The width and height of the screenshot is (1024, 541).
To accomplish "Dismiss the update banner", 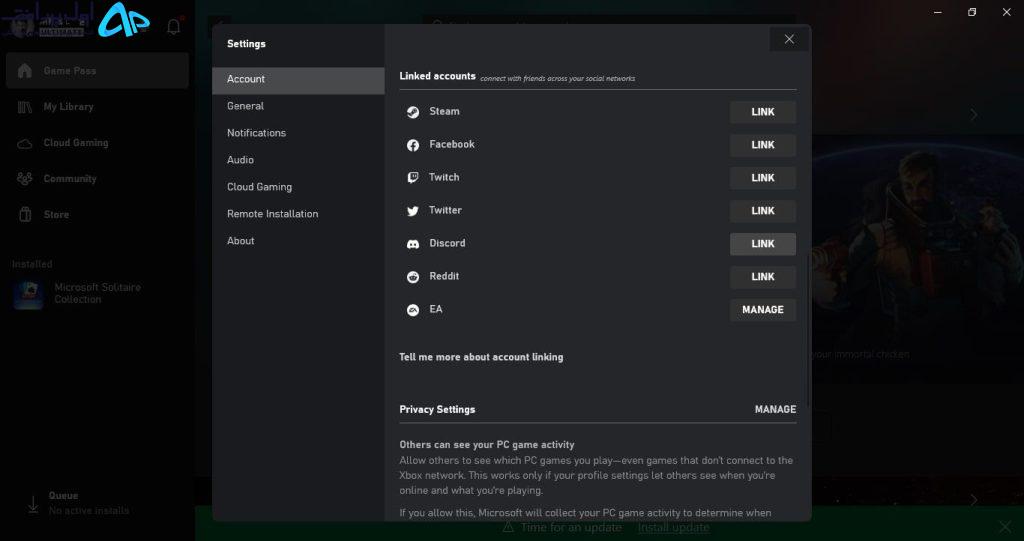I will point(1005,527).
